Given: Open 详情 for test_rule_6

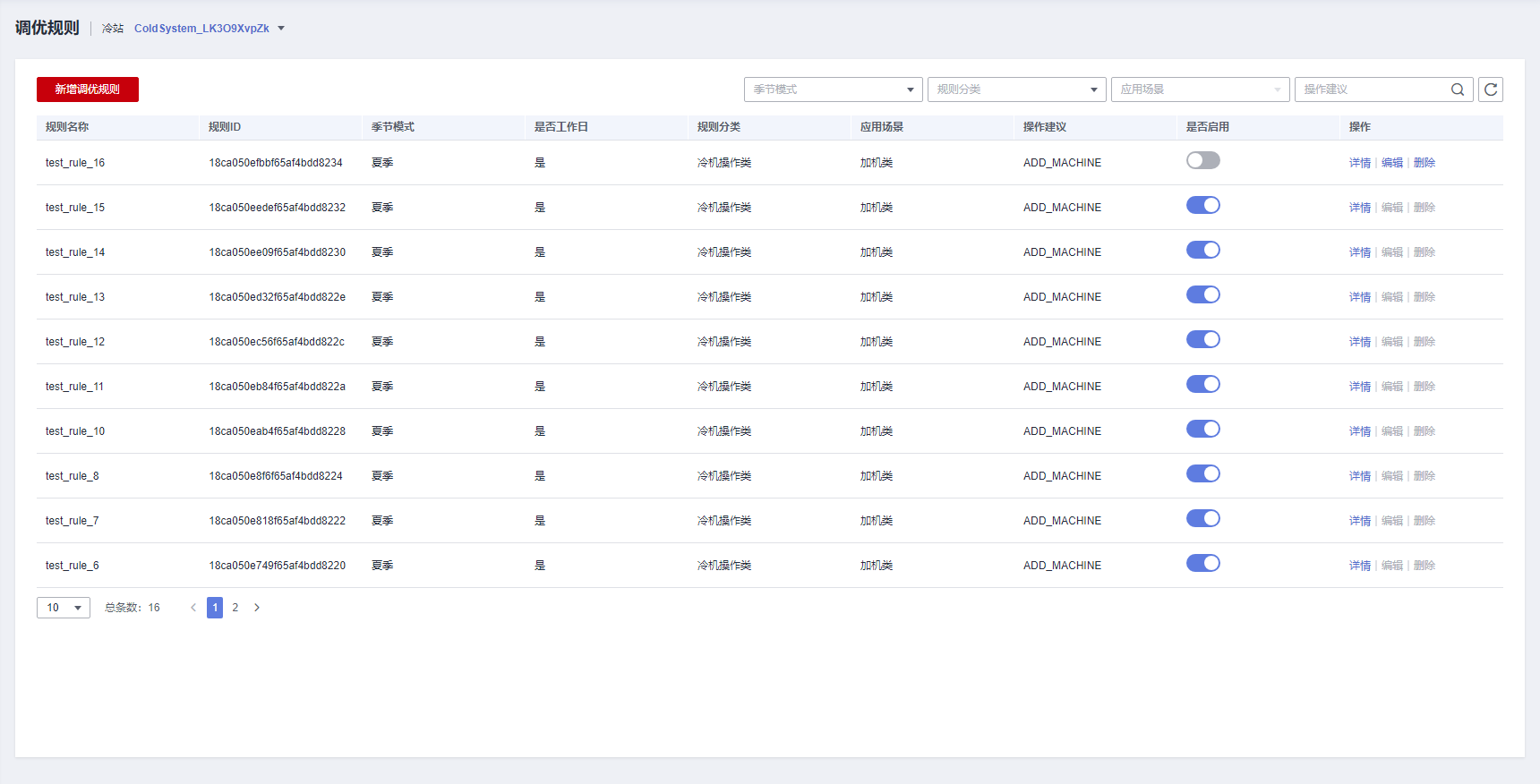Looking at the screenshot, I should tap(1360, 566).
